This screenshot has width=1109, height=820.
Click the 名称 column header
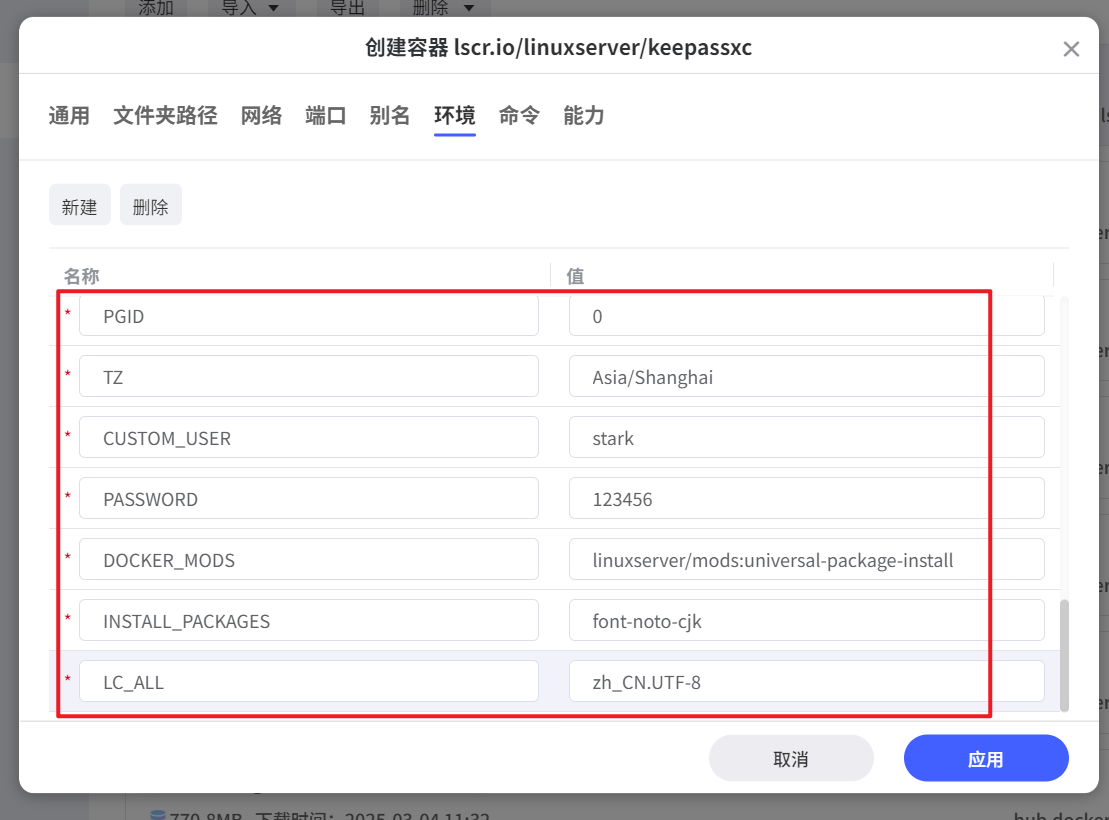pyautogui.click(x=81, y=275)
